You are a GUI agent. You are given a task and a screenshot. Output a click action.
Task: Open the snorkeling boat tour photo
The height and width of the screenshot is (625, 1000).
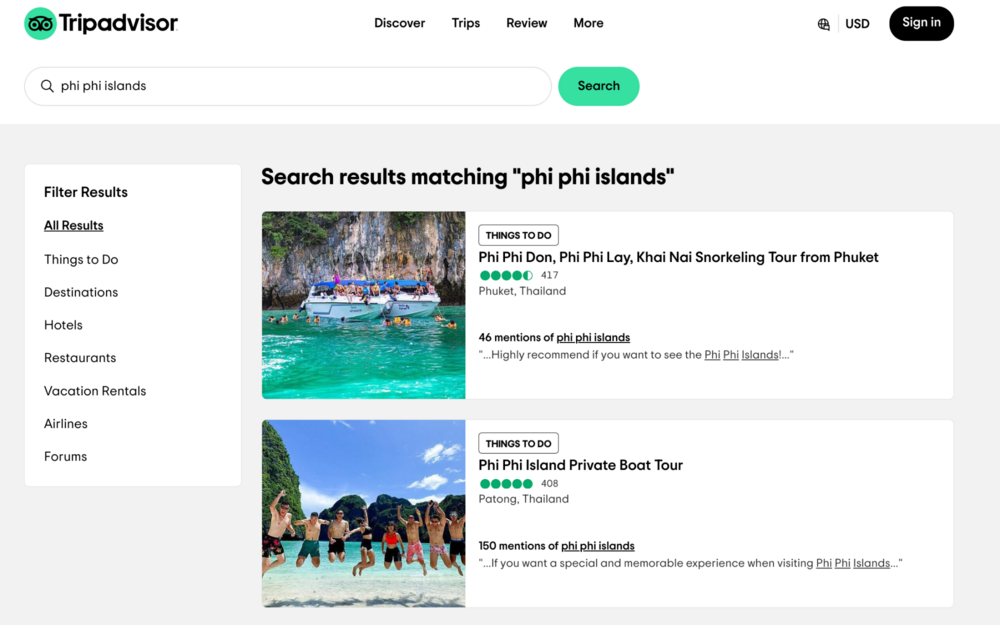click(363, 305)
